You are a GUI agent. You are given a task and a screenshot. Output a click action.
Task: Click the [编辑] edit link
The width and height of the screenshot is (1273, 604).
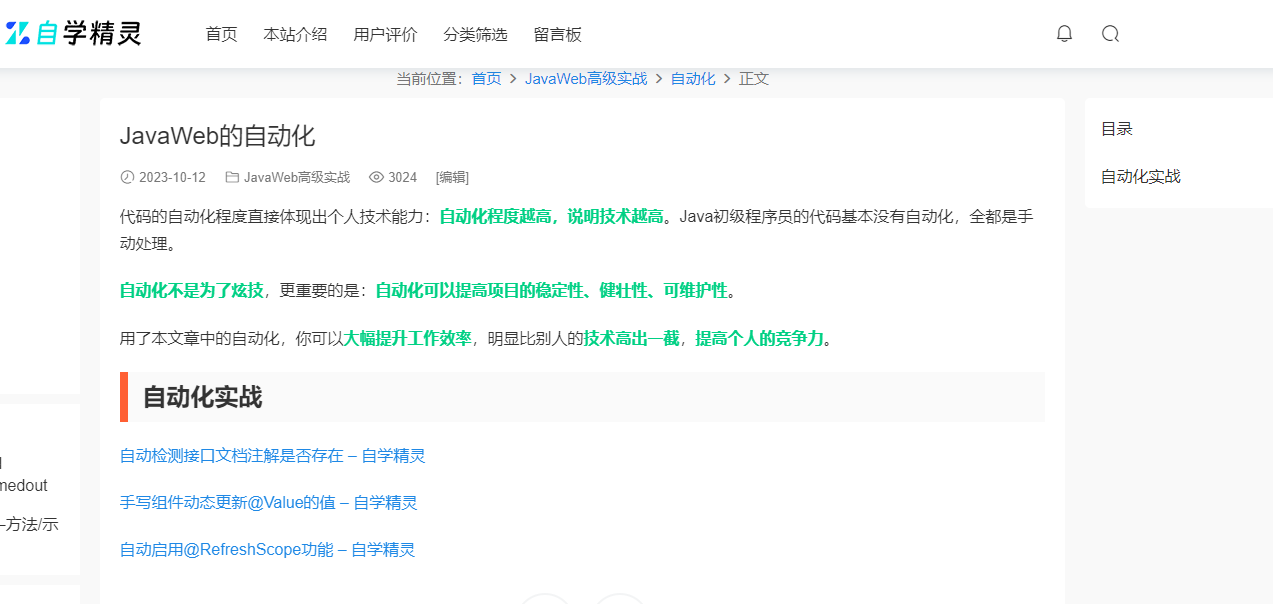click(452, 177)
